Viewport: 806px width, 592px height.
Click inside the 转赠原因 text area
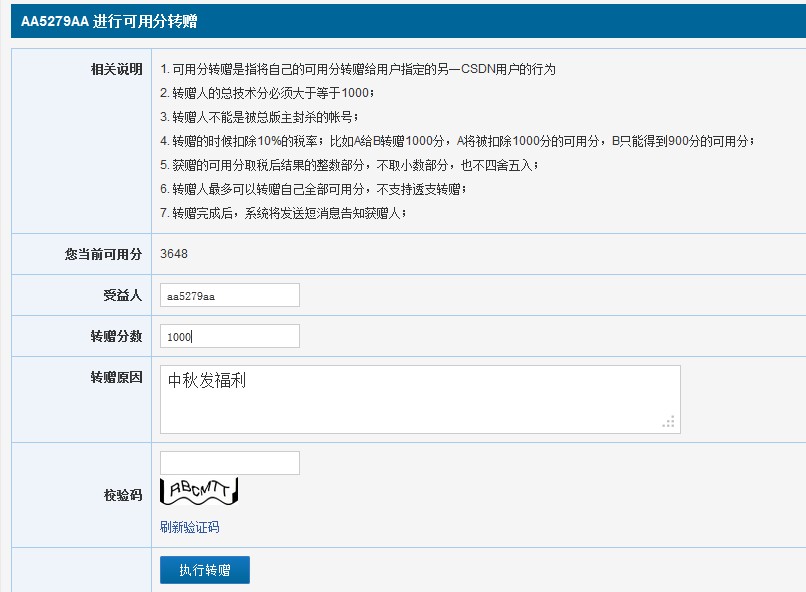420,399
